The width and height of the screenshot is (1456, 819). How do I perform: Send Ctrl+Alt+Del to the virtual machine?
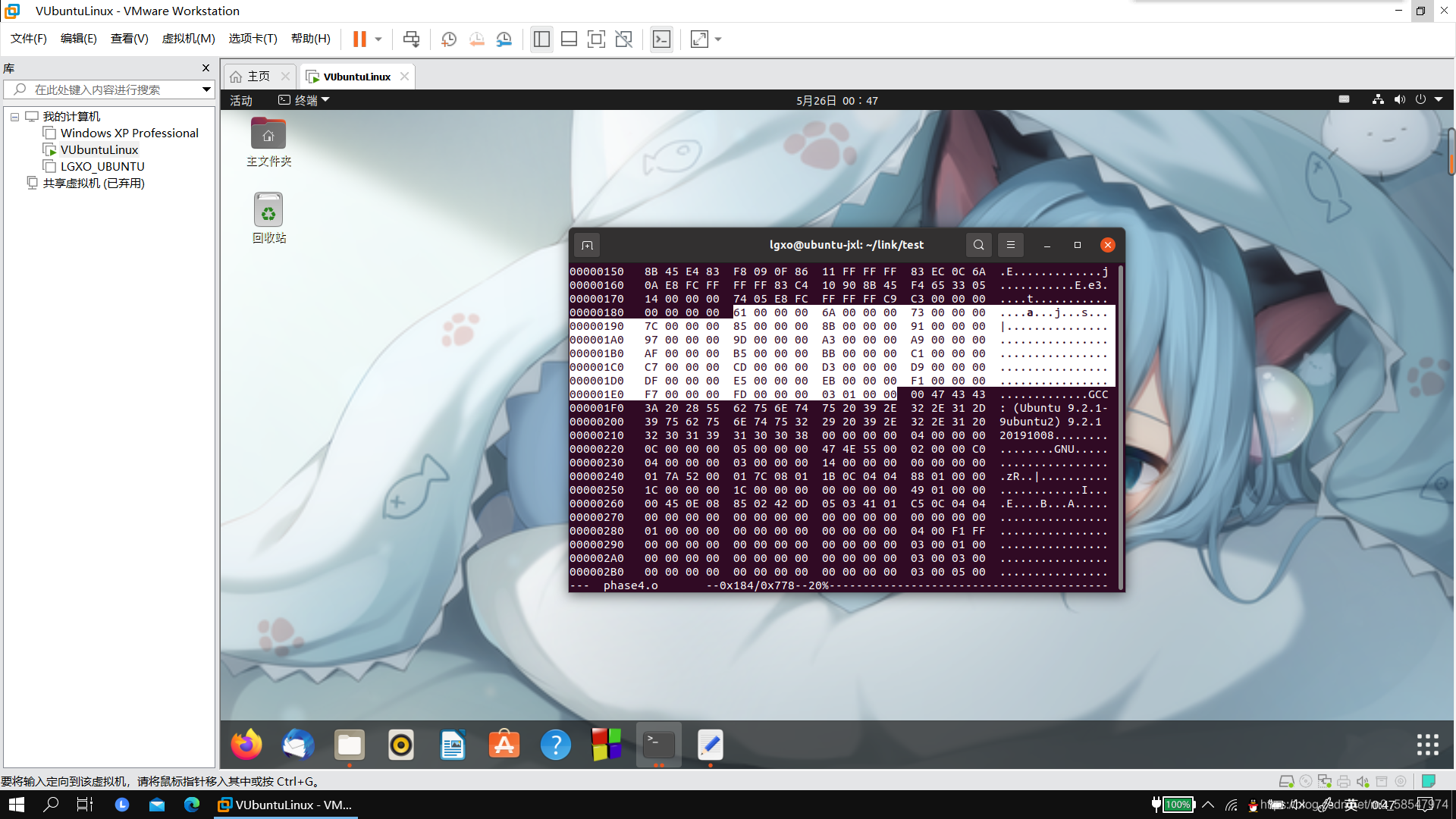tap(411, 39)
